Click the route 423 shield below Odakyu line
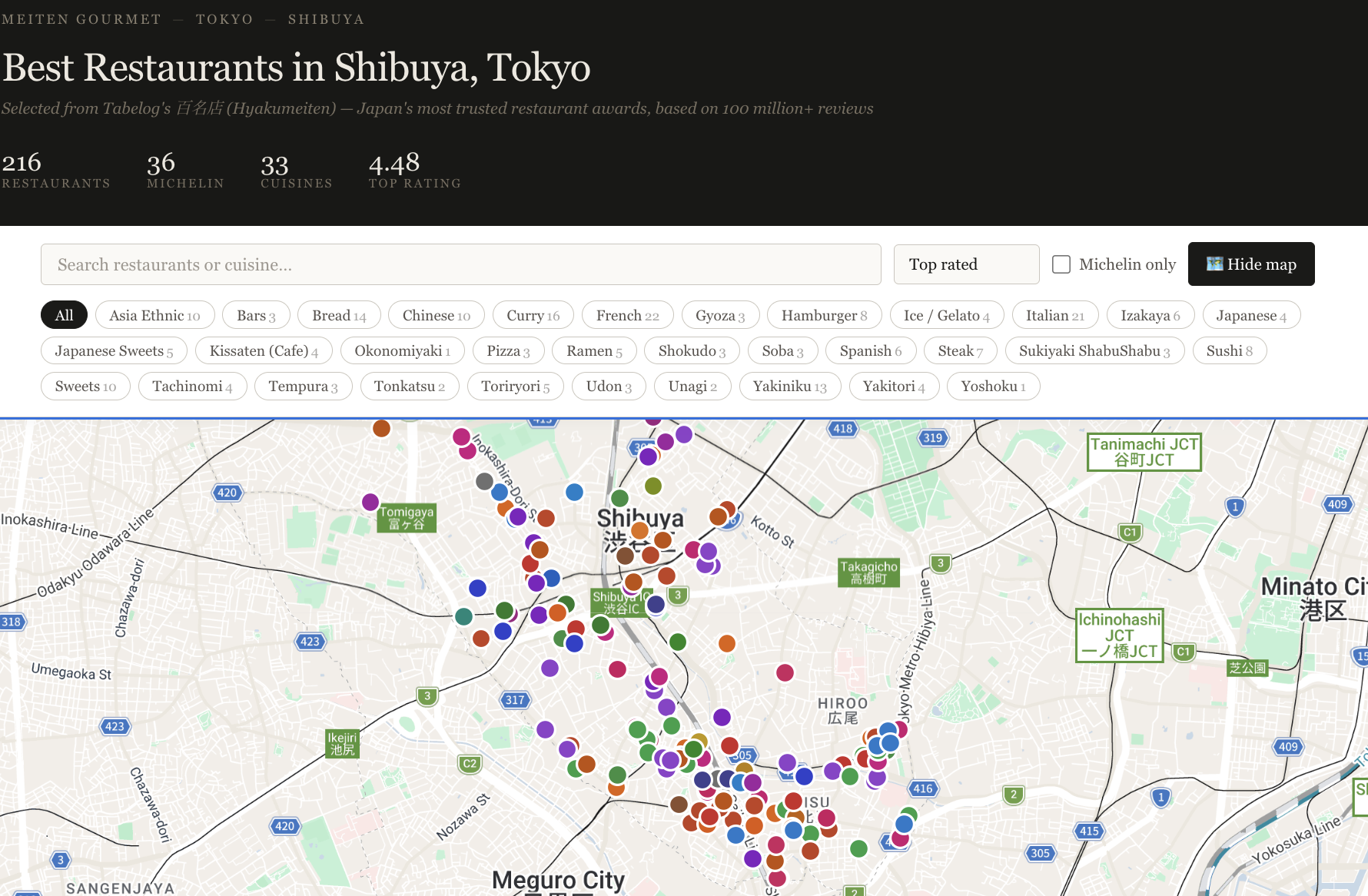Viewport: 1368px width, 896px height. (x=310, y=641)
